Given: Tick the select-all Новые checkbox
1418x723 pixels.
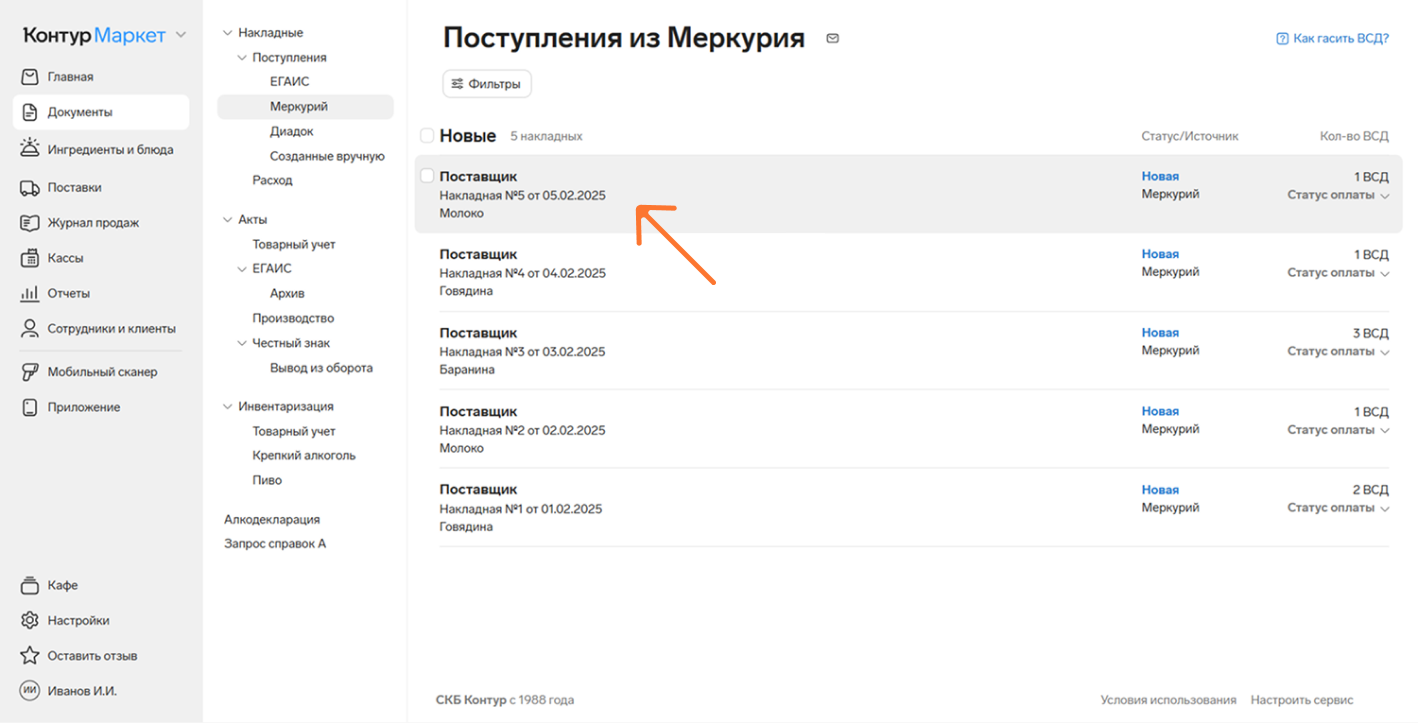Looking at the screenshot, I should click(427, 135).
